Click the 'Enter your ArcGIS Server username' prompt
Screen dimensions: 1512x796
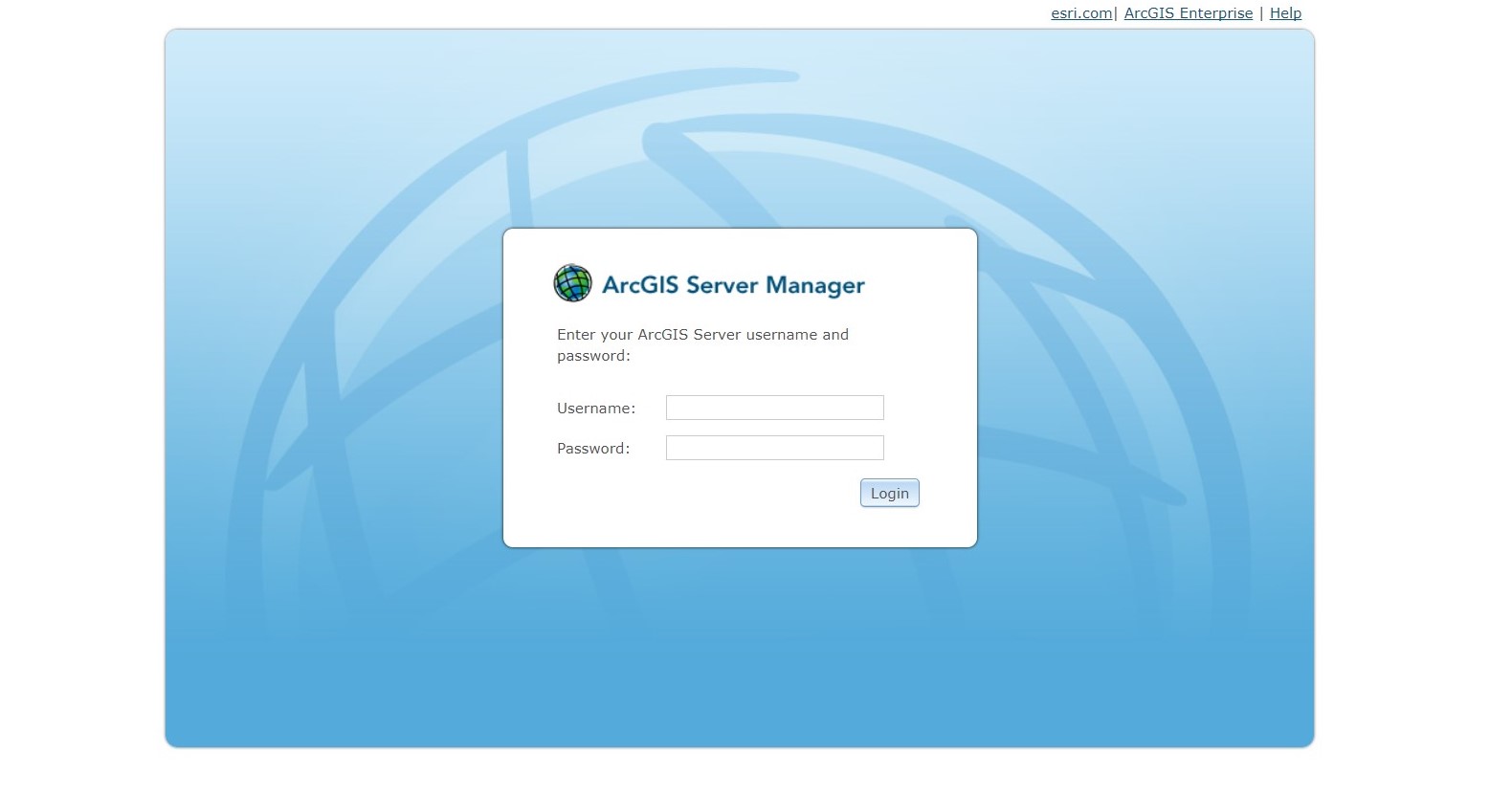(x=703, y=344)
